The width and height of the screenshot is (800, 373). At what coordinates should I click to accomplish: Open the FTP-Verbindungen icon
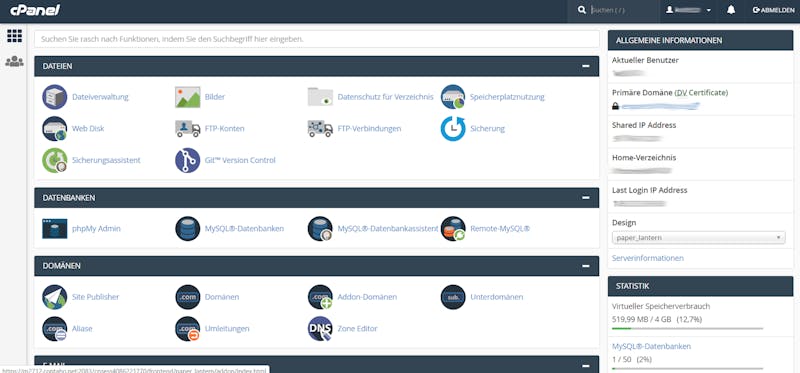(x=320, y=129)
